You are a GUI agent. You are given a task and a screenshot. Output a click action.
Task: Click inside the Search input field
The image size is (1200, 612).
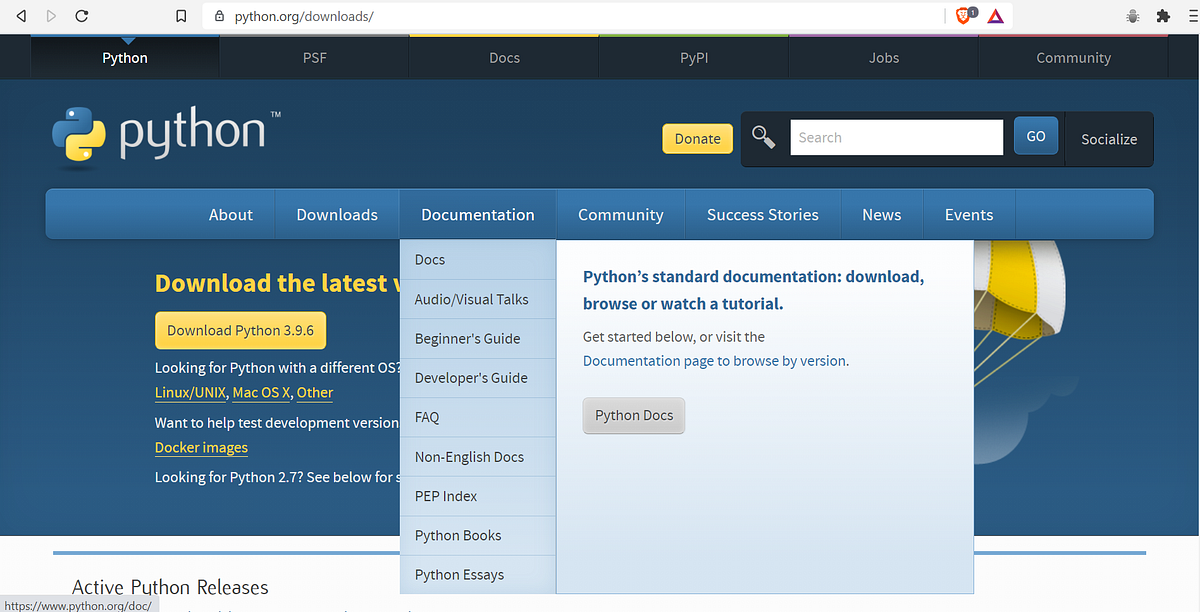895,137
